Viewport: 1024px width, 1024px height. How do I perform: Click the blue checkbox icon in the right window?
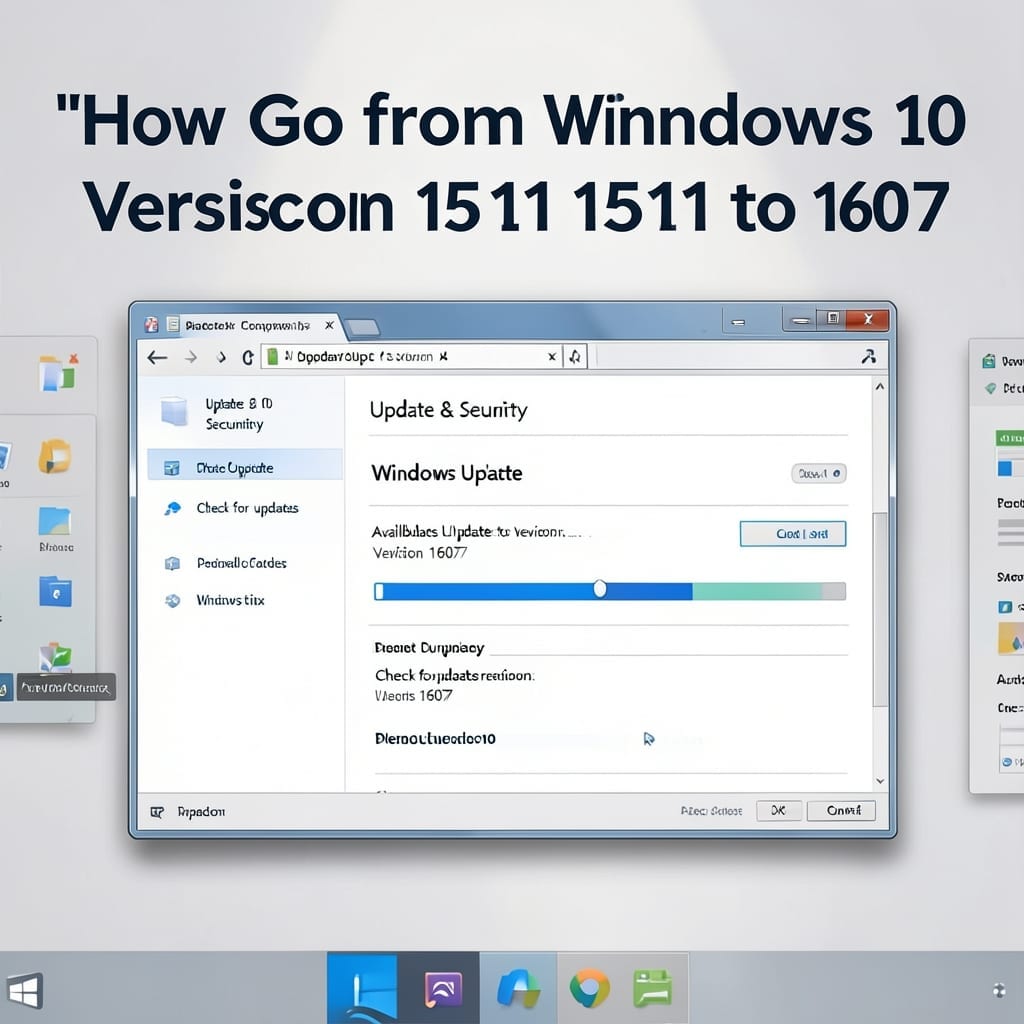point(1005,607)
